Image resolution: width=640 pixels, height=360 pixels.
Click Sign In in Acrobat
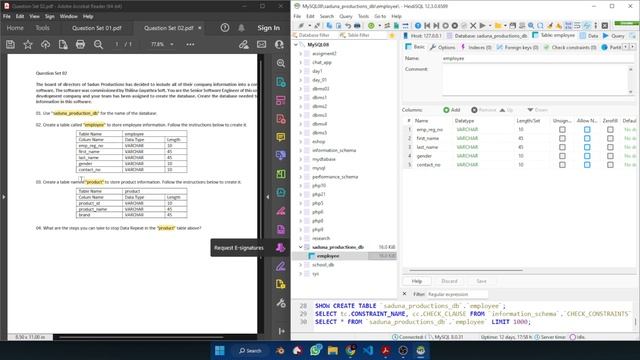(268, 28)
